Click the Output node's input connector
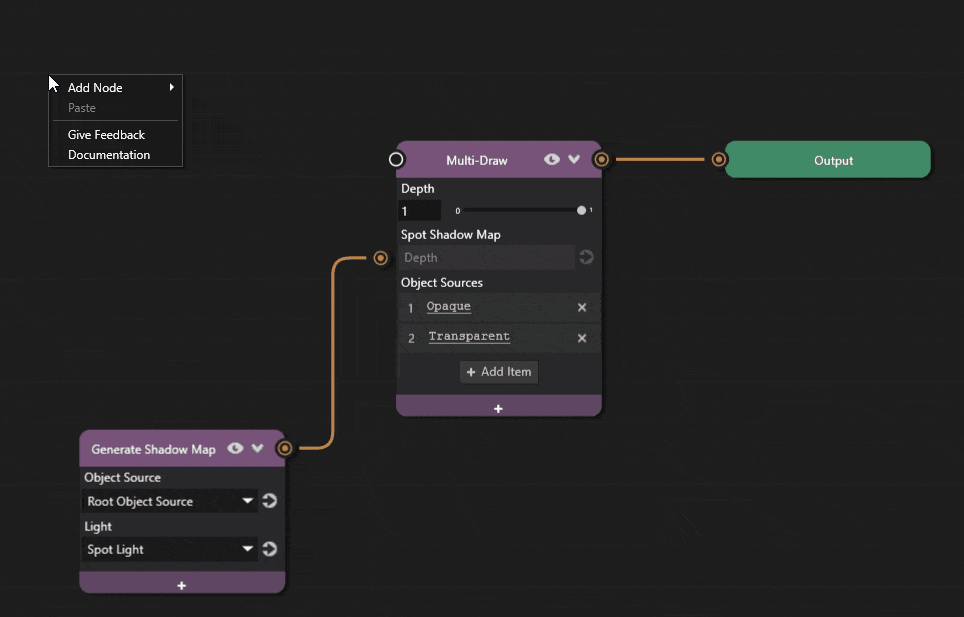Viewport: 964px width, 617px height. pyautogui.click(x=718, y=159)
